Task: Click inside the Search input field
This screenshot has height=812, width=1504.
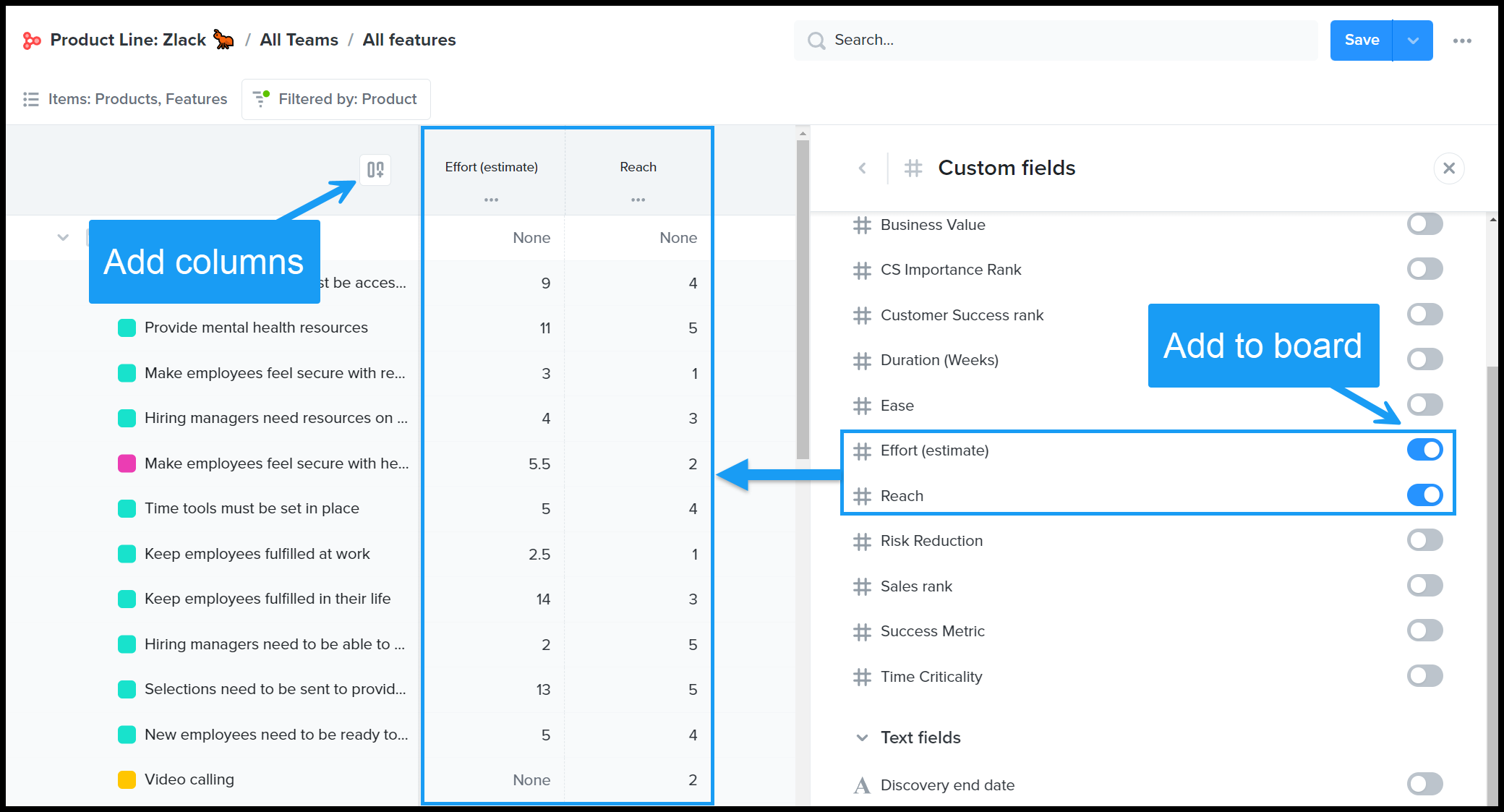Action: pyautogui.click(x=1012, y=40)
